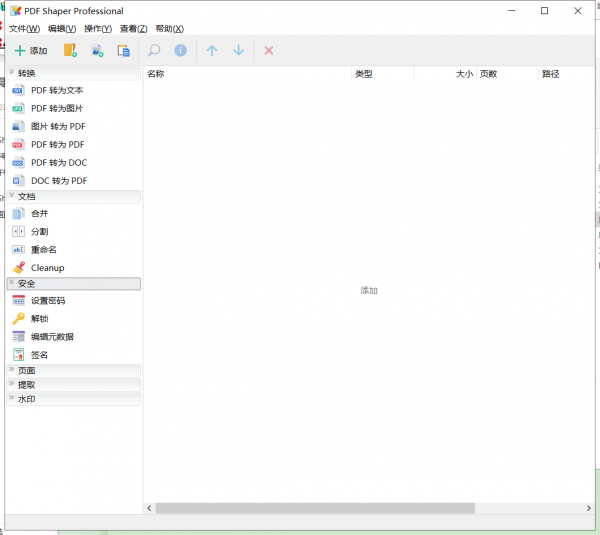Click the magnifier preview icon
The width and height of the screenshot is (600, 535).
[x=154, y=50]
